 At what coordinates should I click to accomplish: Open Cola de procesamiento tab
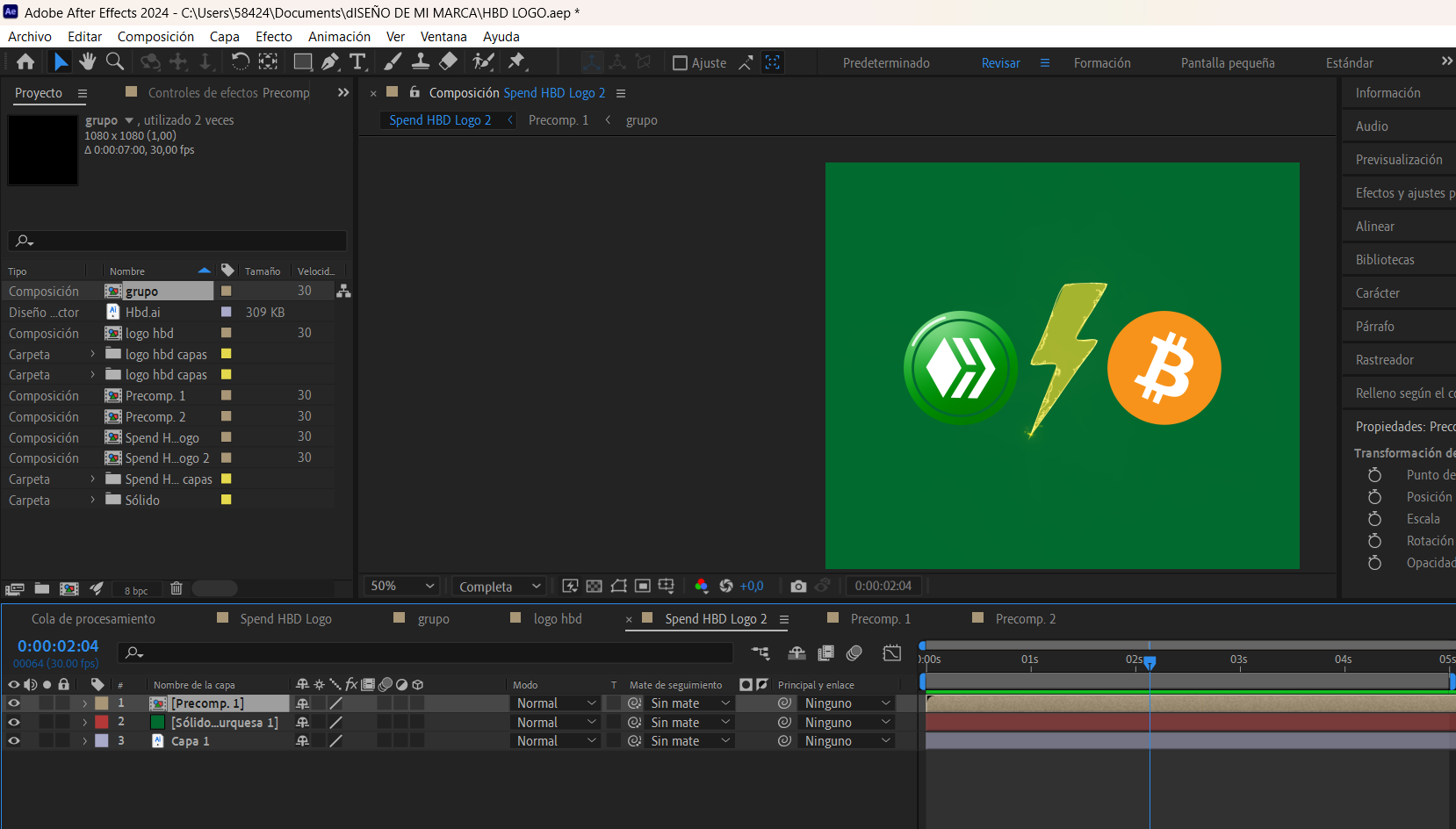click(x=93, y=619)
